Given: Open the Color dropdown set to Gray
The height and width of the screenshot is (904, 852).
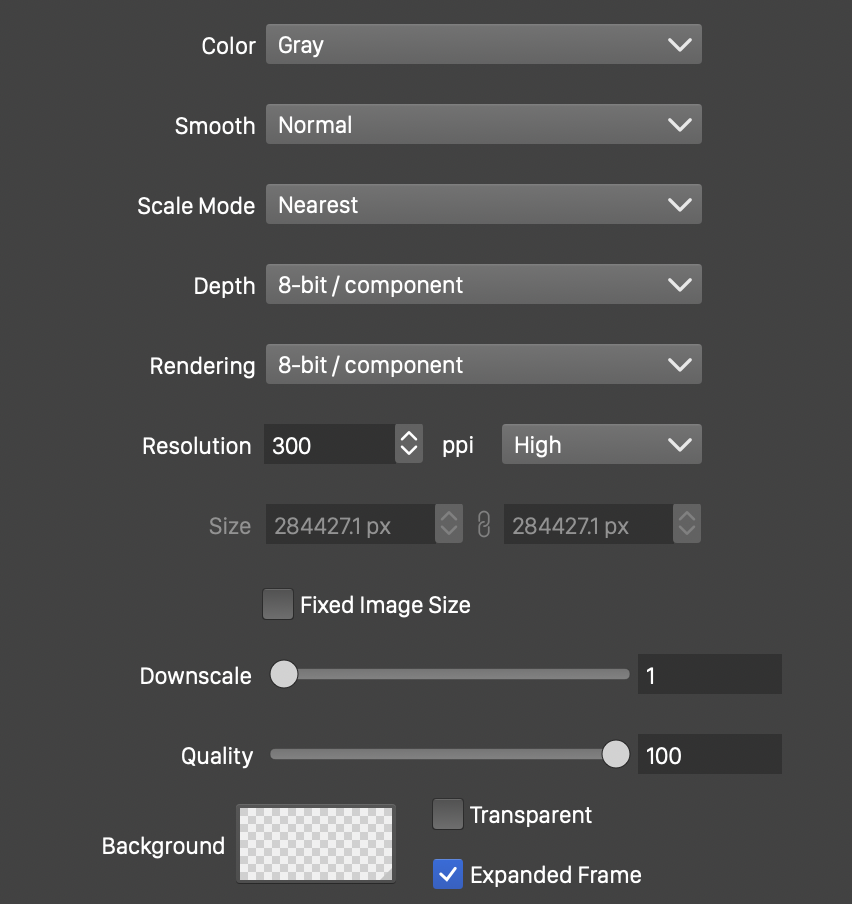Looking at the screenshot, I should click(x=483, y=45).
